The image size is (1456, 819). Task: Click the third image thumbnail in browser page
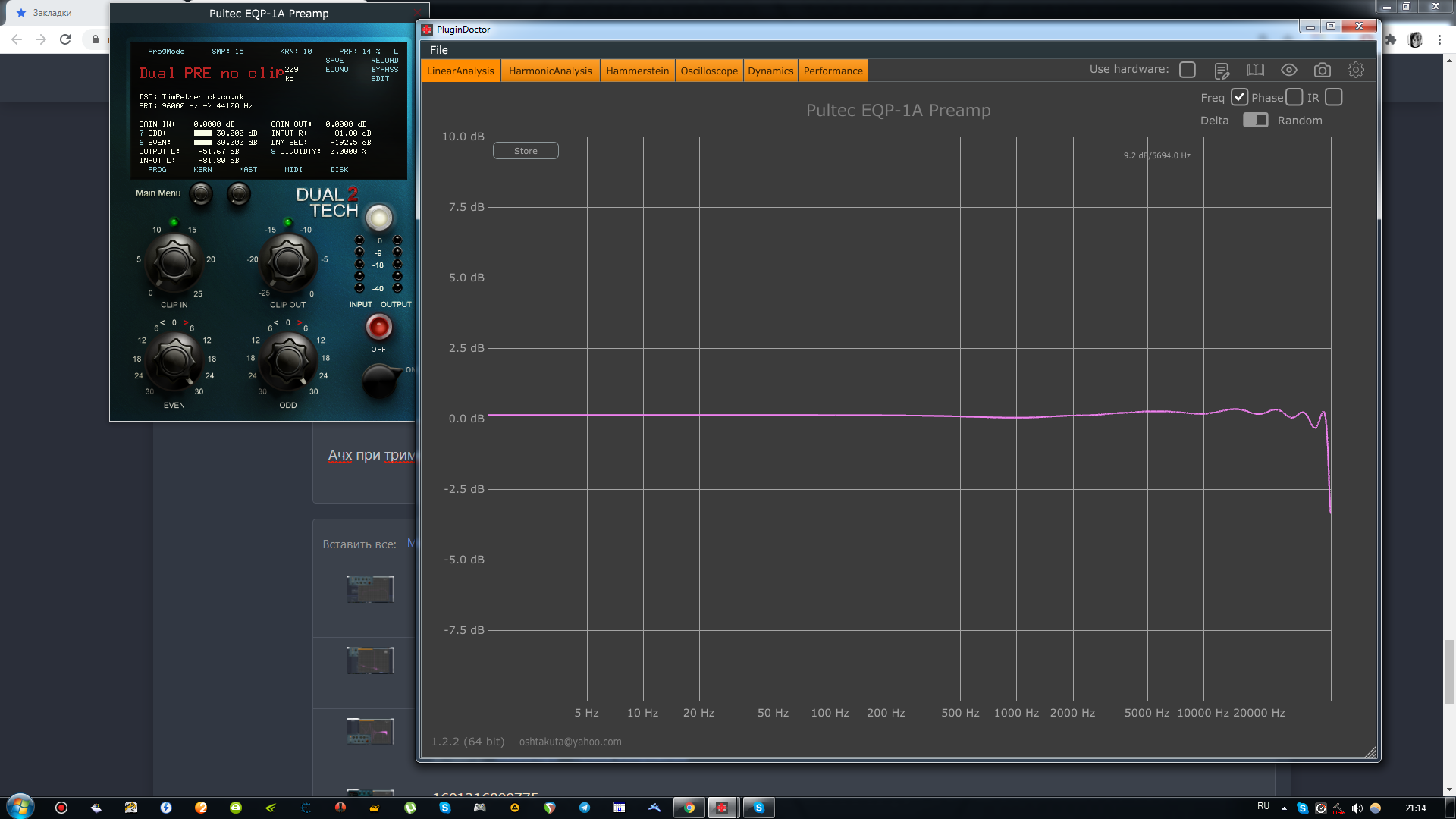(370, 732)
